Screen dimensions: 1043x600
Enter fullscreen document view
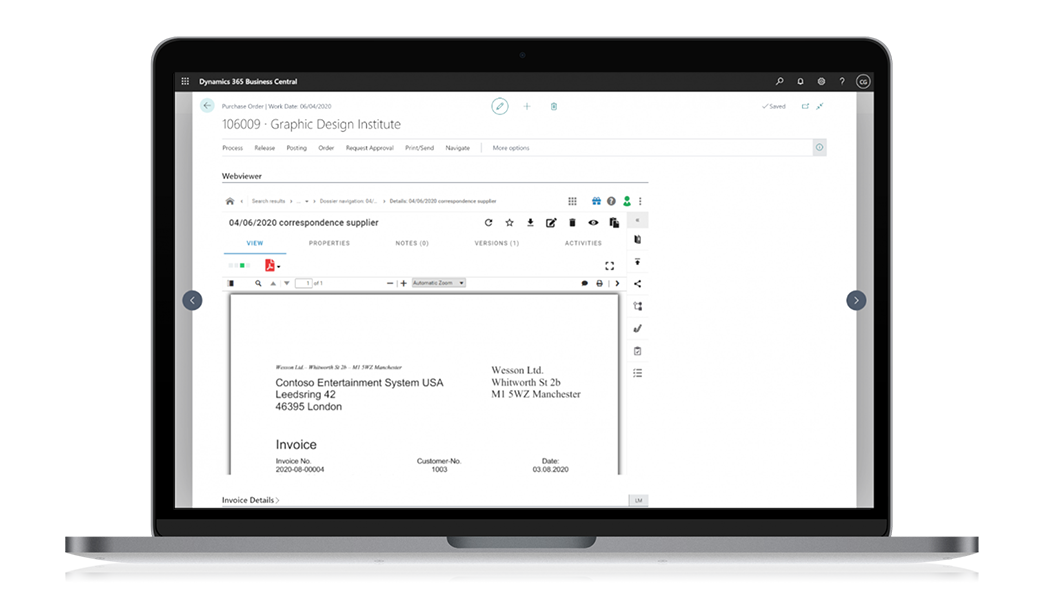[609, 266]
